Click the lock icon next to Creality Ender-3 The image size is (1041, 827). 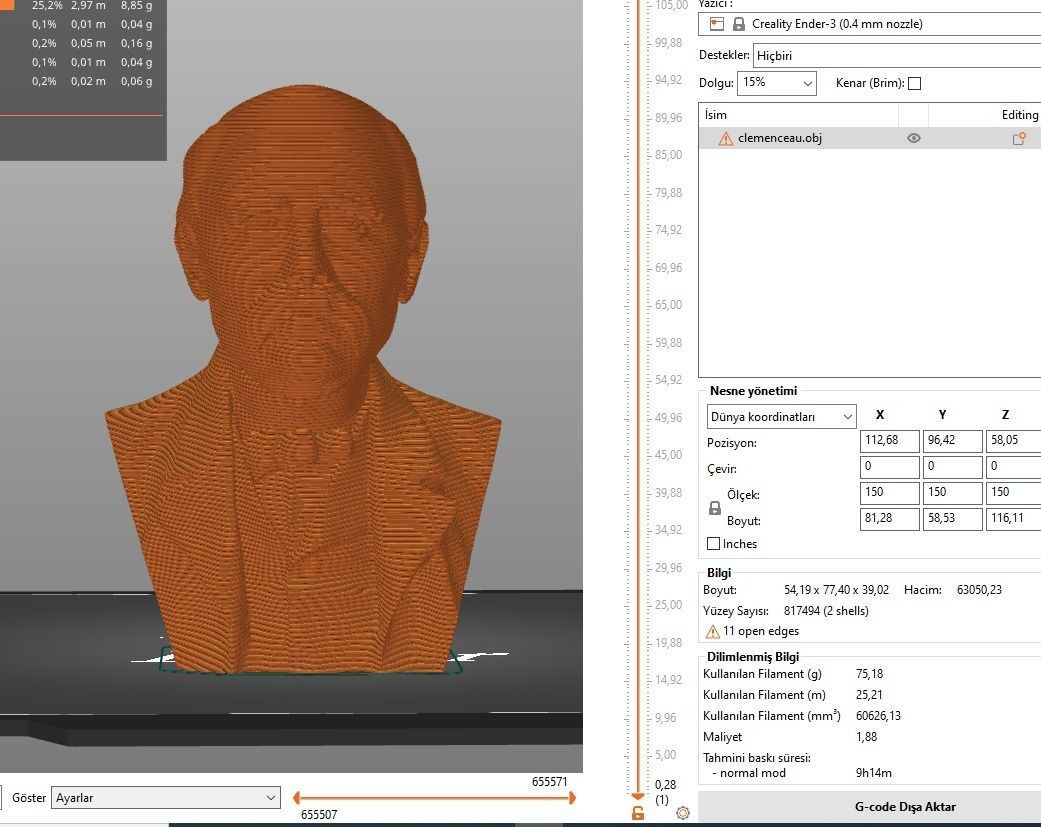pos(738,24)
